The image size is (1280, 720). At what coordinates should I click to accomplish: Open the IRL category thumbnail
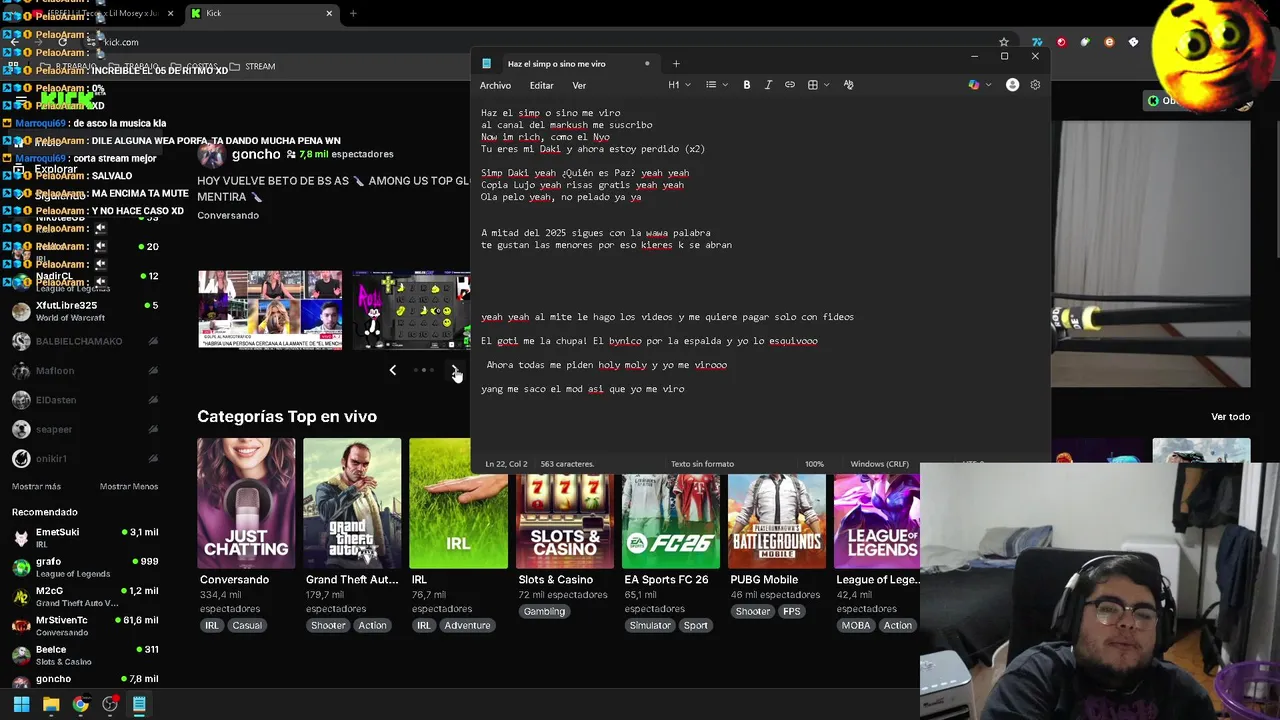(x=458, y=503)
